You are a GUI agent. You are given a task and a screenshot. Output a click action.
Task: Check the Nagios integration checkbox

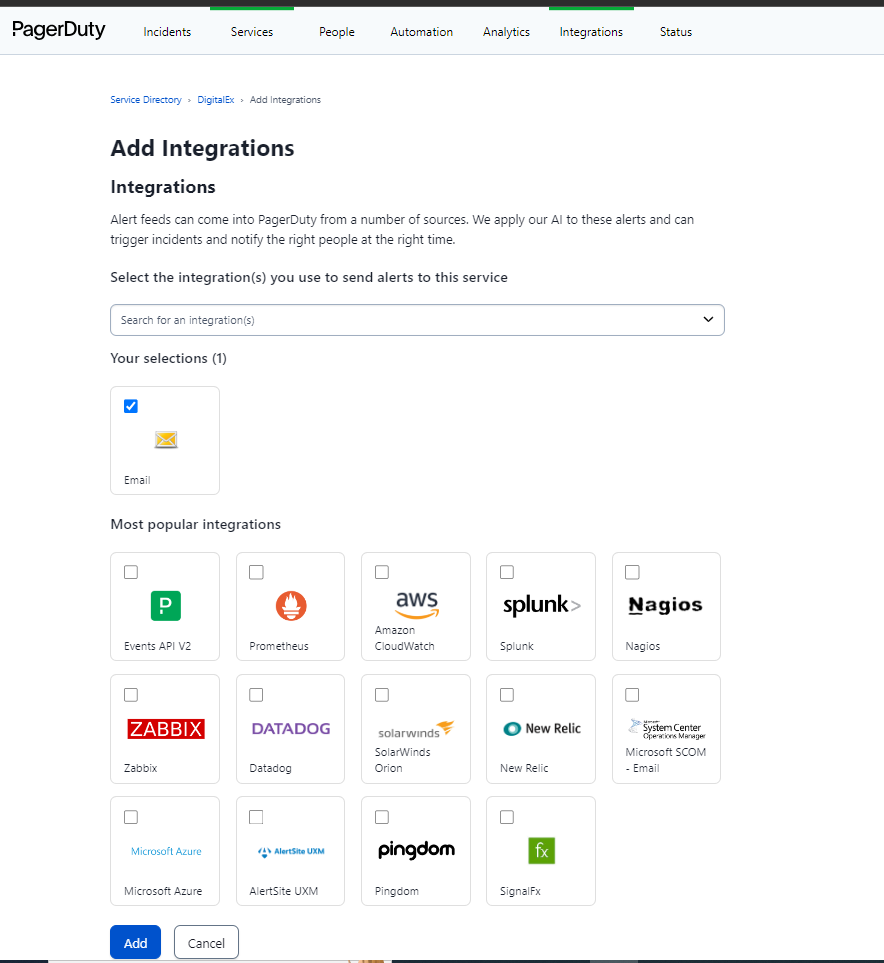click(632, 572)
